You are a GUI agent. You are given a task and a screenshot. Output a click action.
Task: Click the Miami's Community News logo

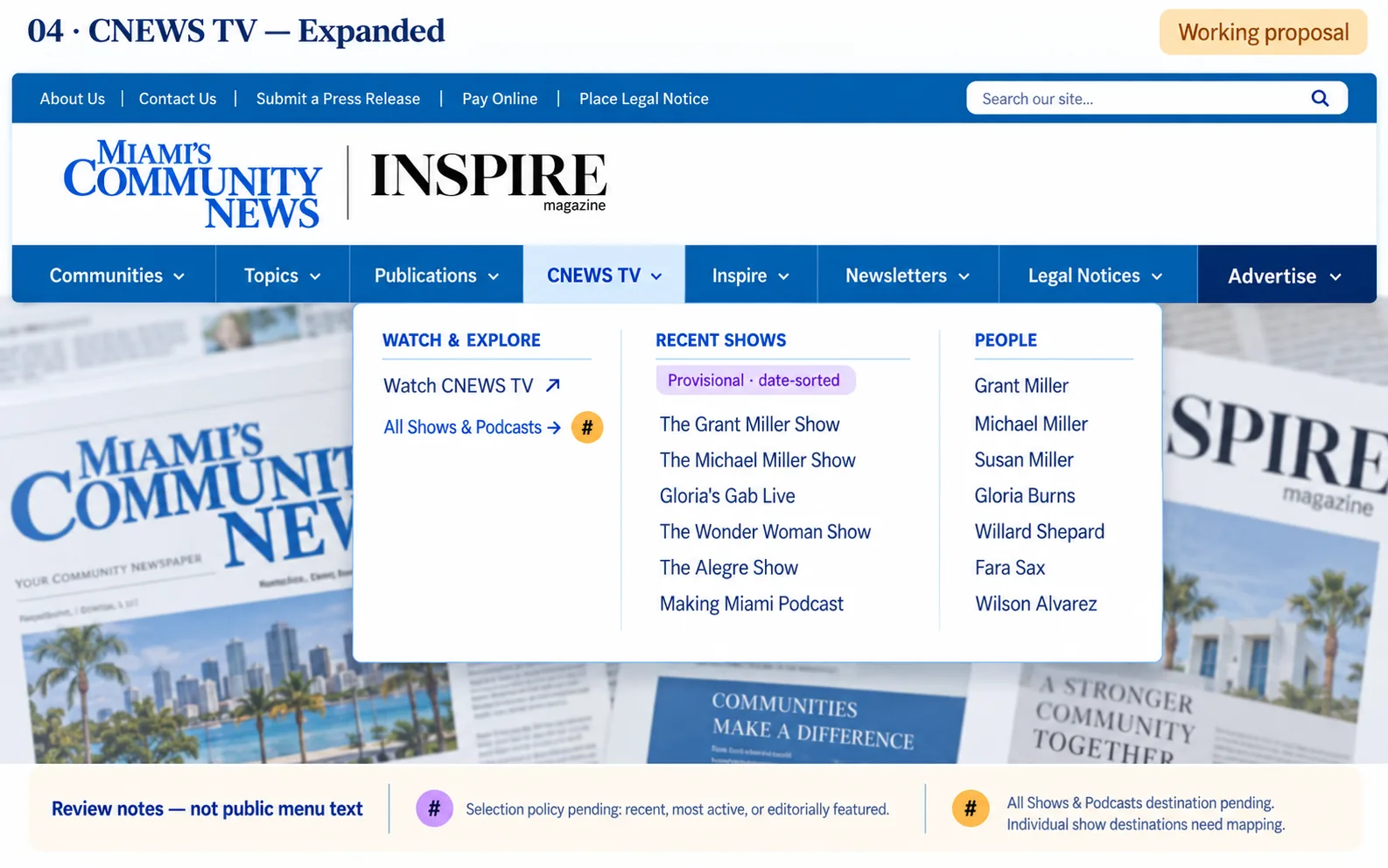click(193, 184)
